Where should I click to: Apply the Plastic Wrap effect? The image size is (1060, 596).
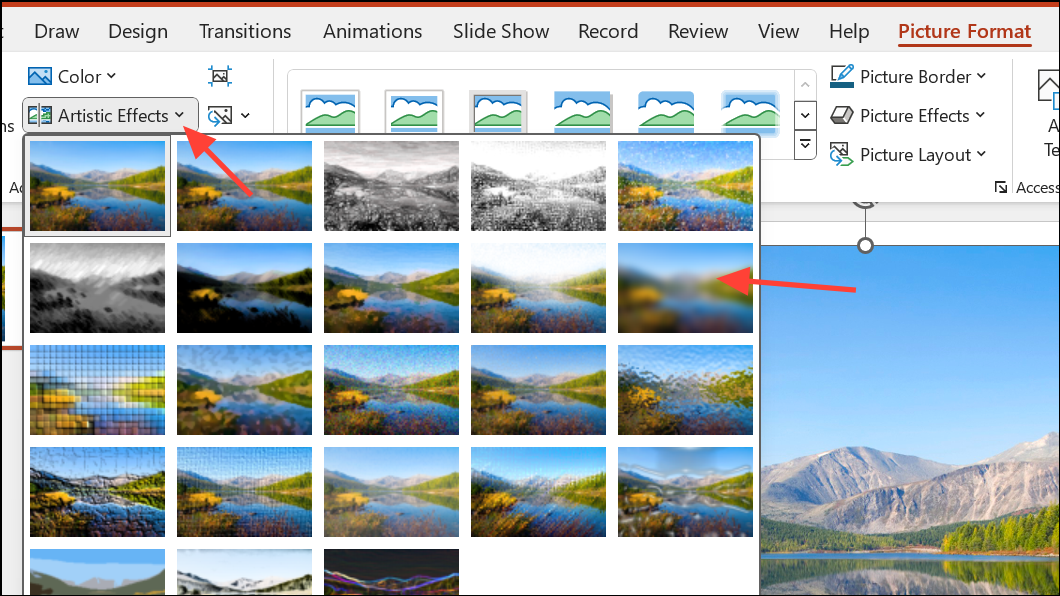[x=685, y=492]
